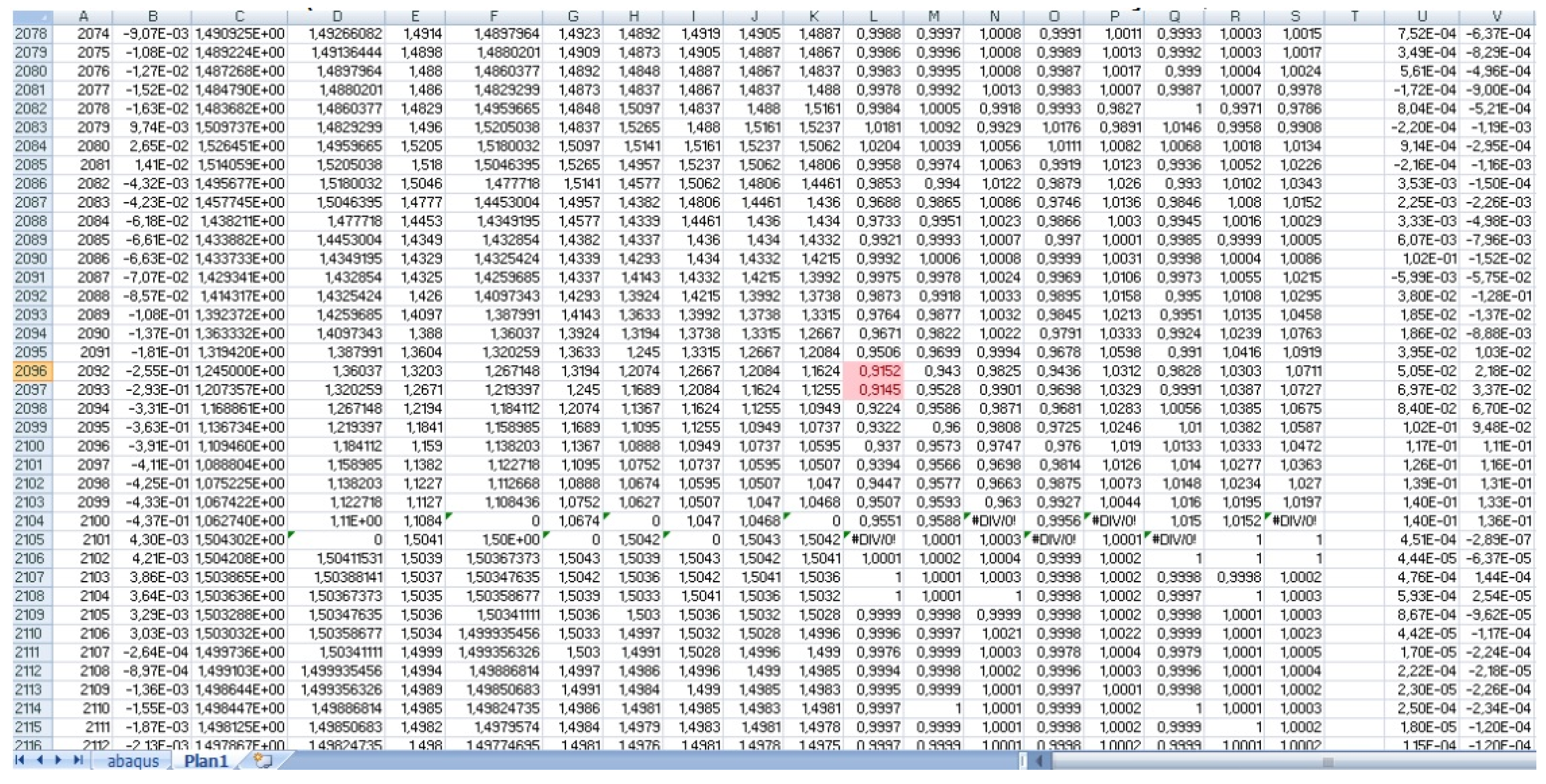This screenshot has width=1546, height=784.
Task: Select the #DIV/0! cell in column N
Action: 993,521
